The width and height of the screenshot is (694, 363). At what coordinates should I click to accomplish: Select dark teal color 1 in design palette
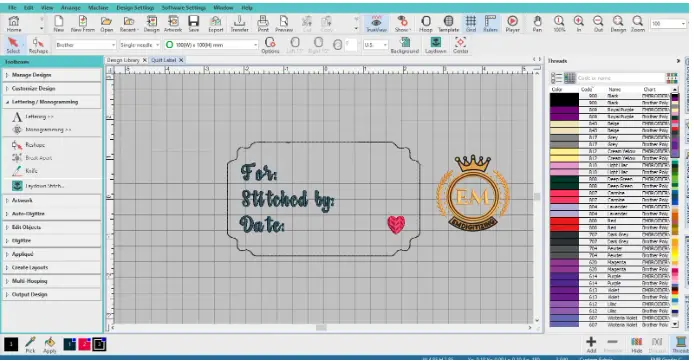coord(70,344)
